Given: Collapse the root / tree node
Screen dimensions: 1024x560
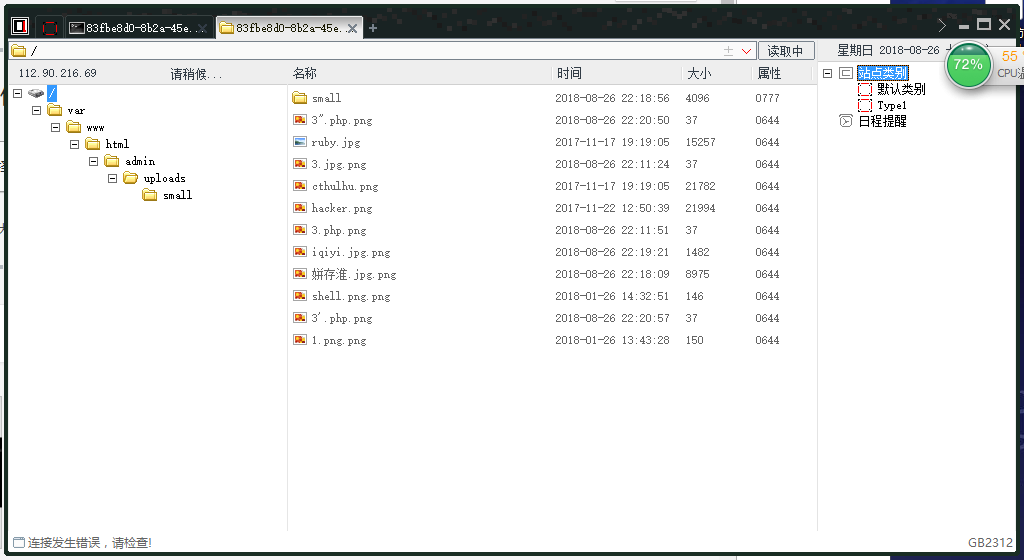Looking at the screenshot, I should coord(18,93).
